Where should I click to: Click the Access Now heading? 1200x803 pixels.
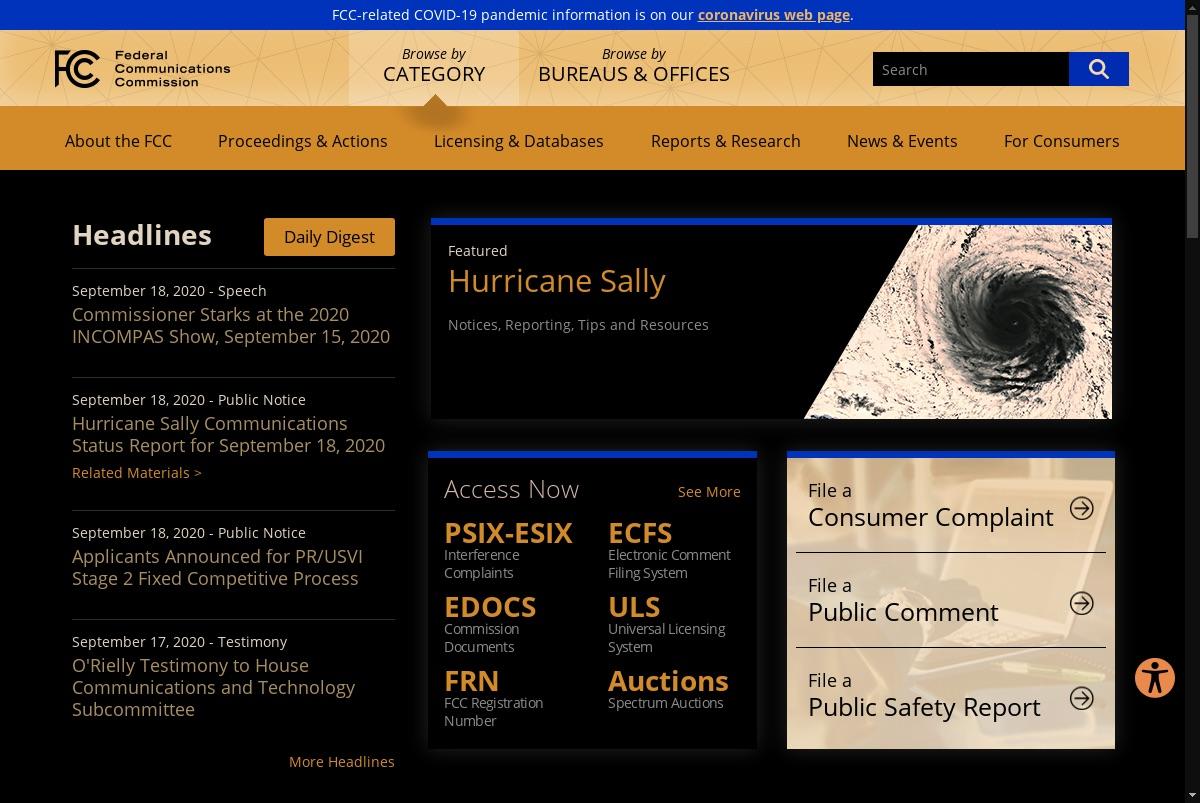click(511, 490)
